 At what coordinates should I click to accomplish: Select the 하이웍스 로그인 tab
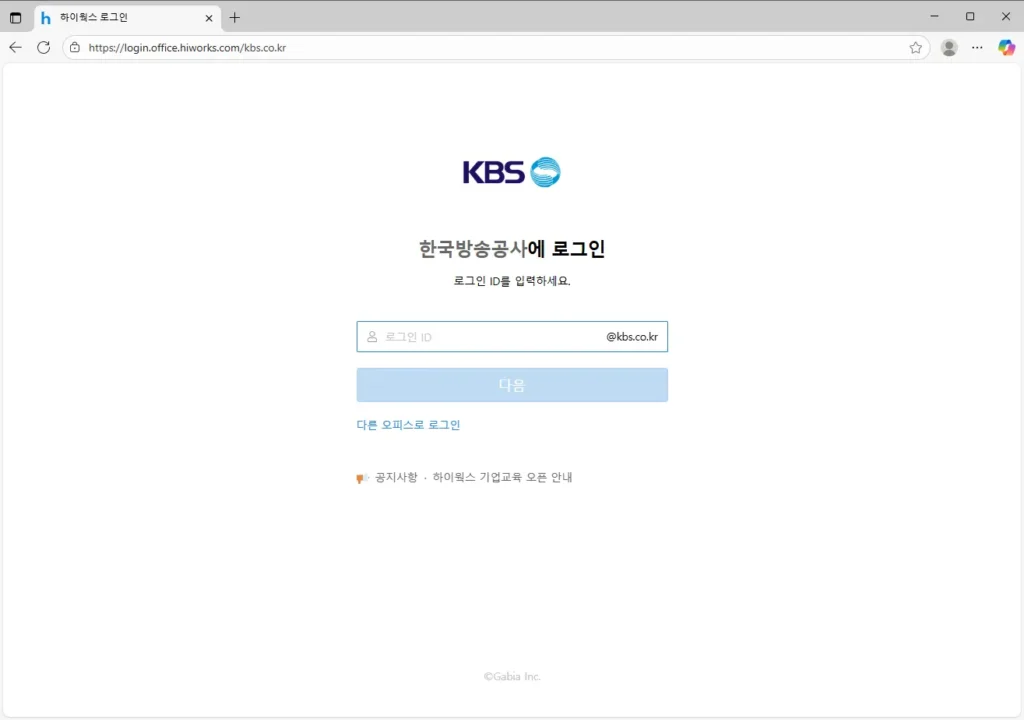point(120,18)
